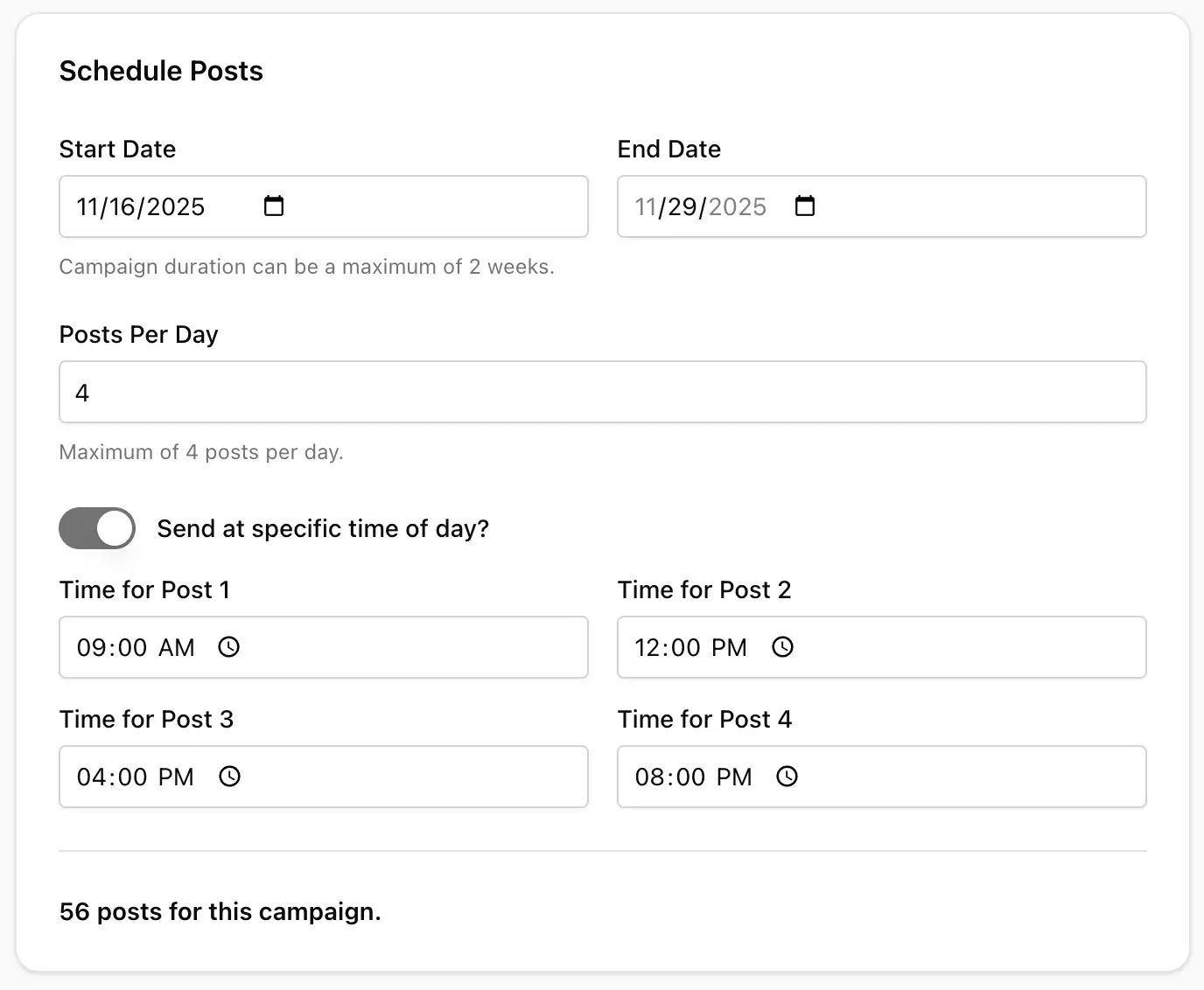Click the clock icon for Post 2 time
The image size is (1204, 990).
coord(783,647)
